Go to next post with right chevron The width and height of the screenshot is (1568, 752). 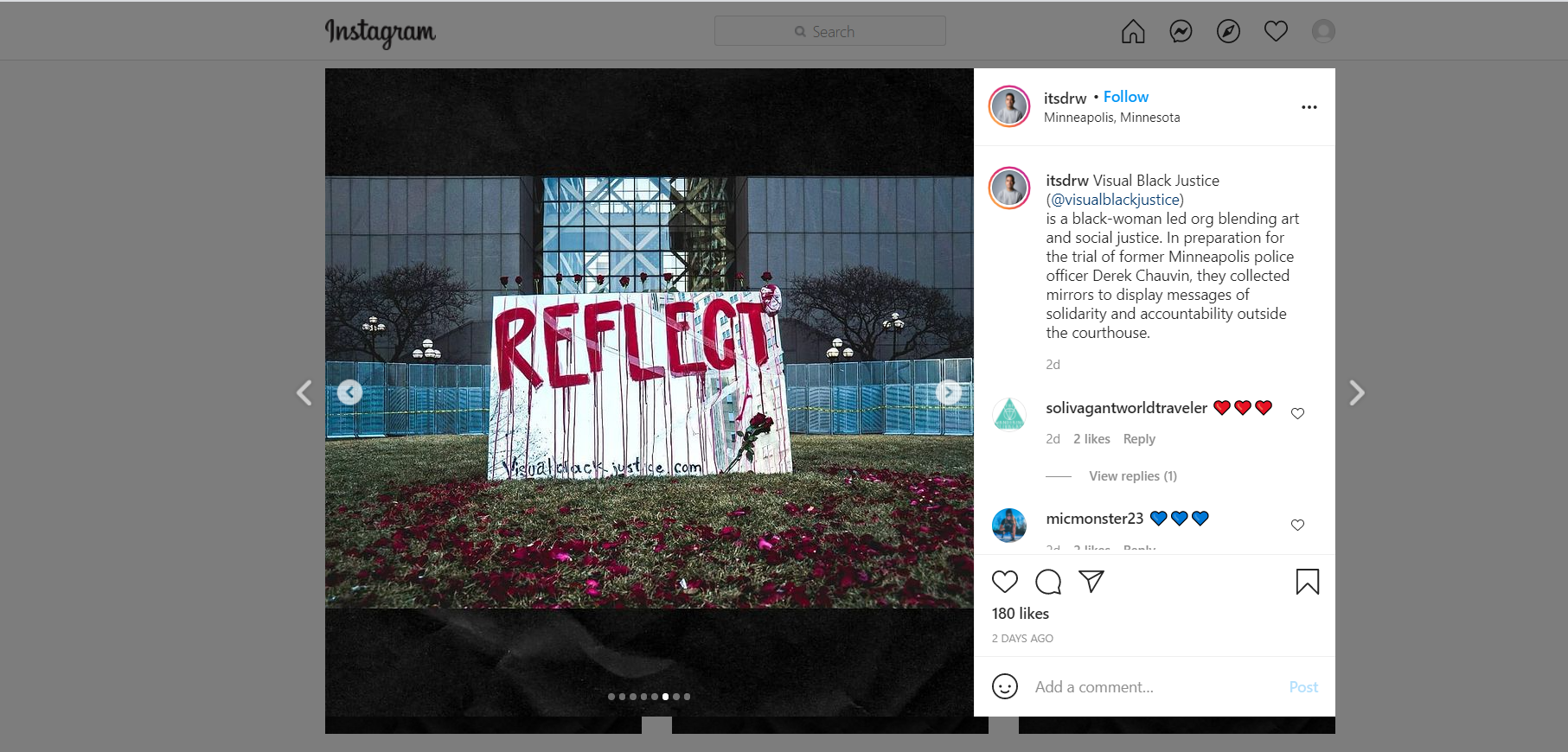(1356, 393)
